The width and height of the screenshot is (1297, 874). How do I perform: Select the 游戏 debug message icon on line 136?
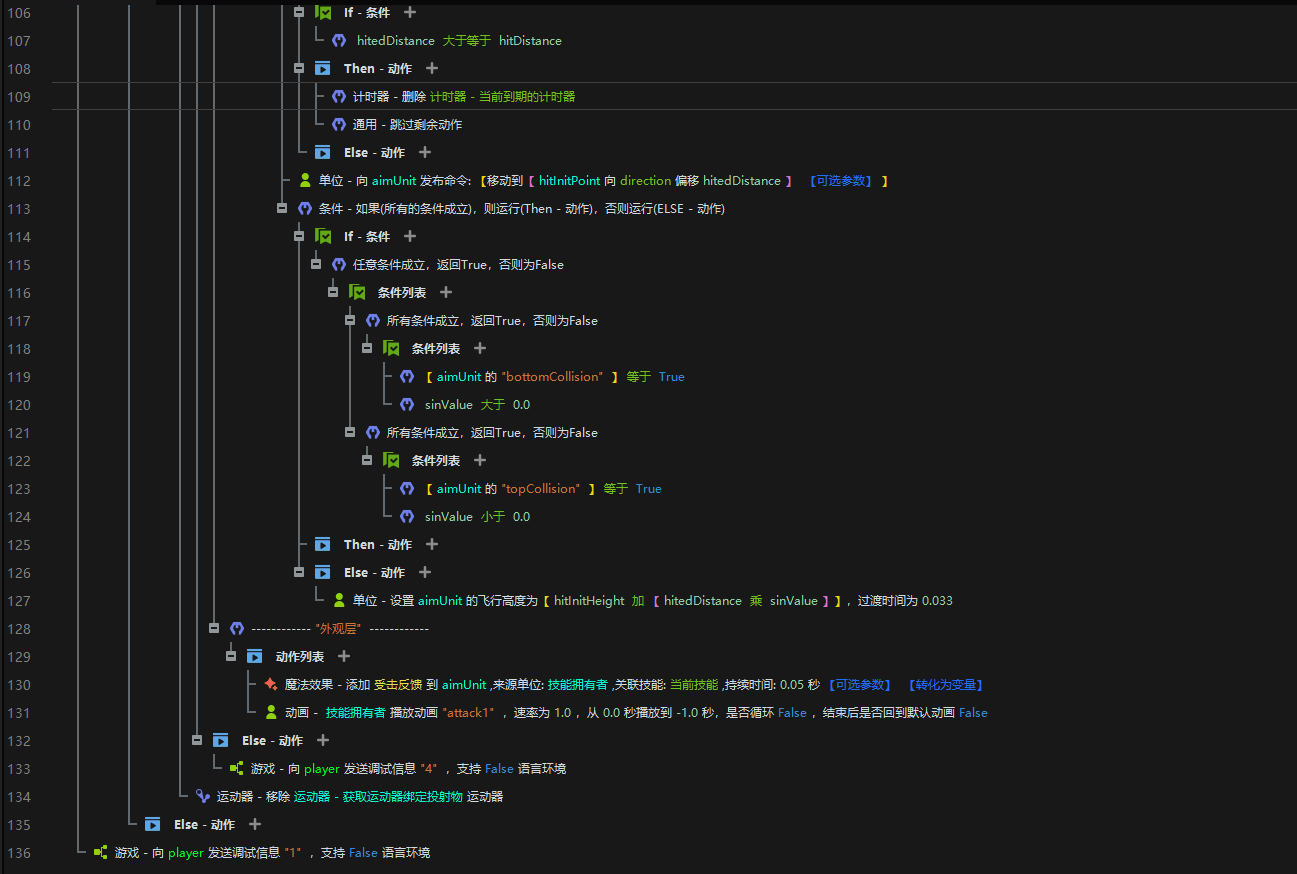click(x=101, y=853)
